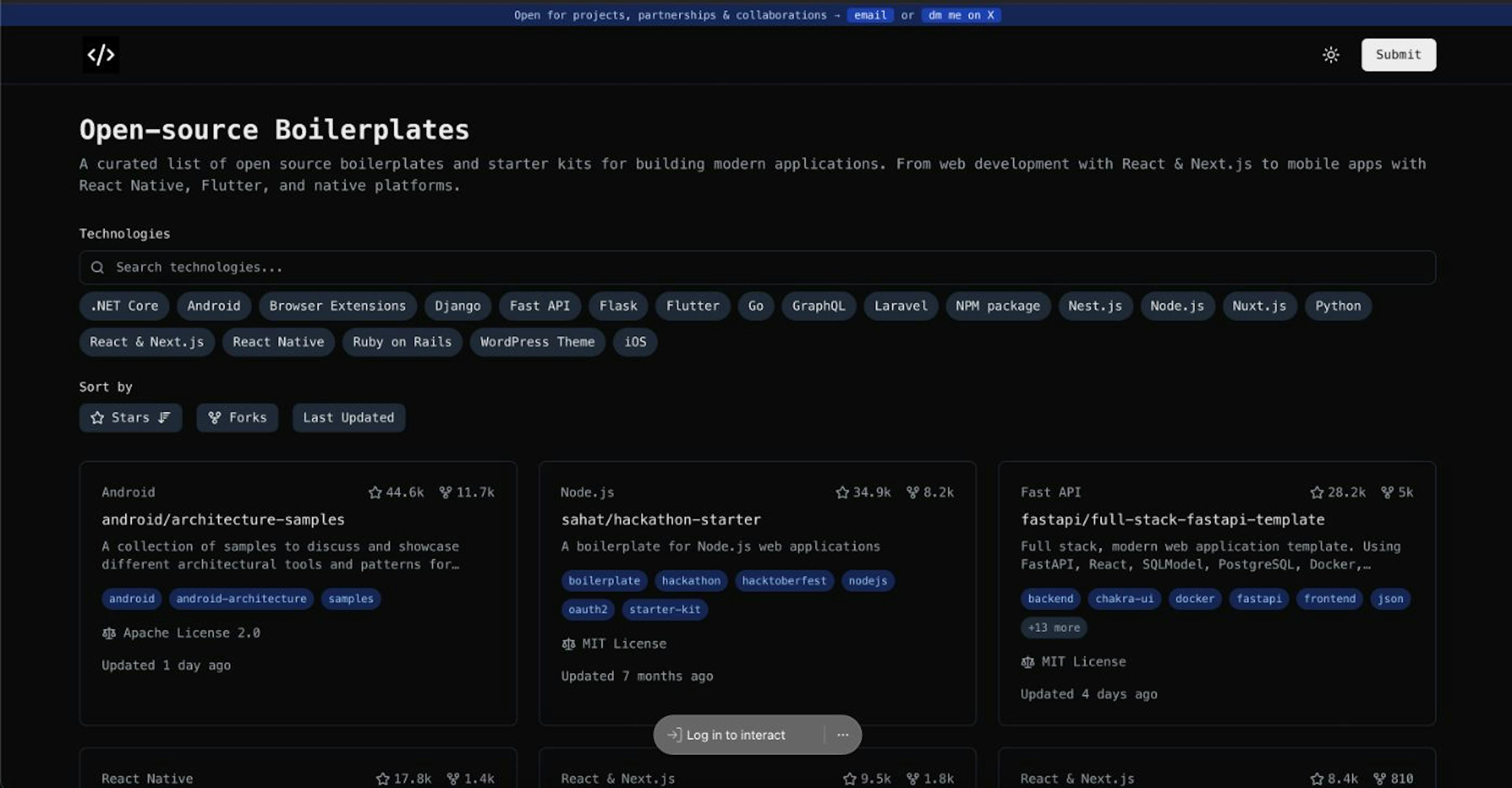The image size is (1512, 788).
Task: Choose the NPM package technology chip
Action: point(998,306)
